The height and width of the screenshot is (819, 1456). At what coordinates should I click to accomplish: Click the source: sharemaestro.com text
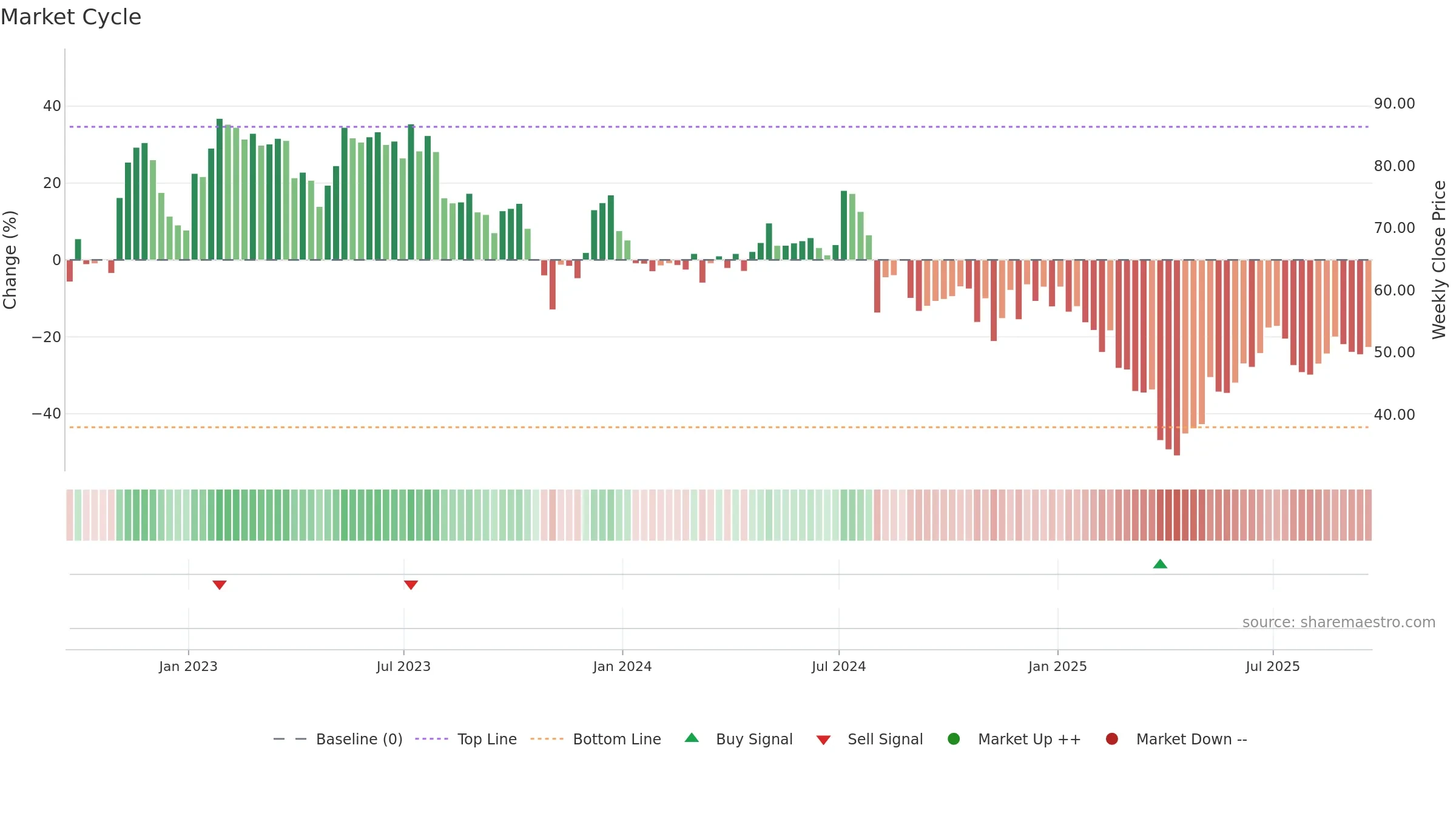[1339, 622]
